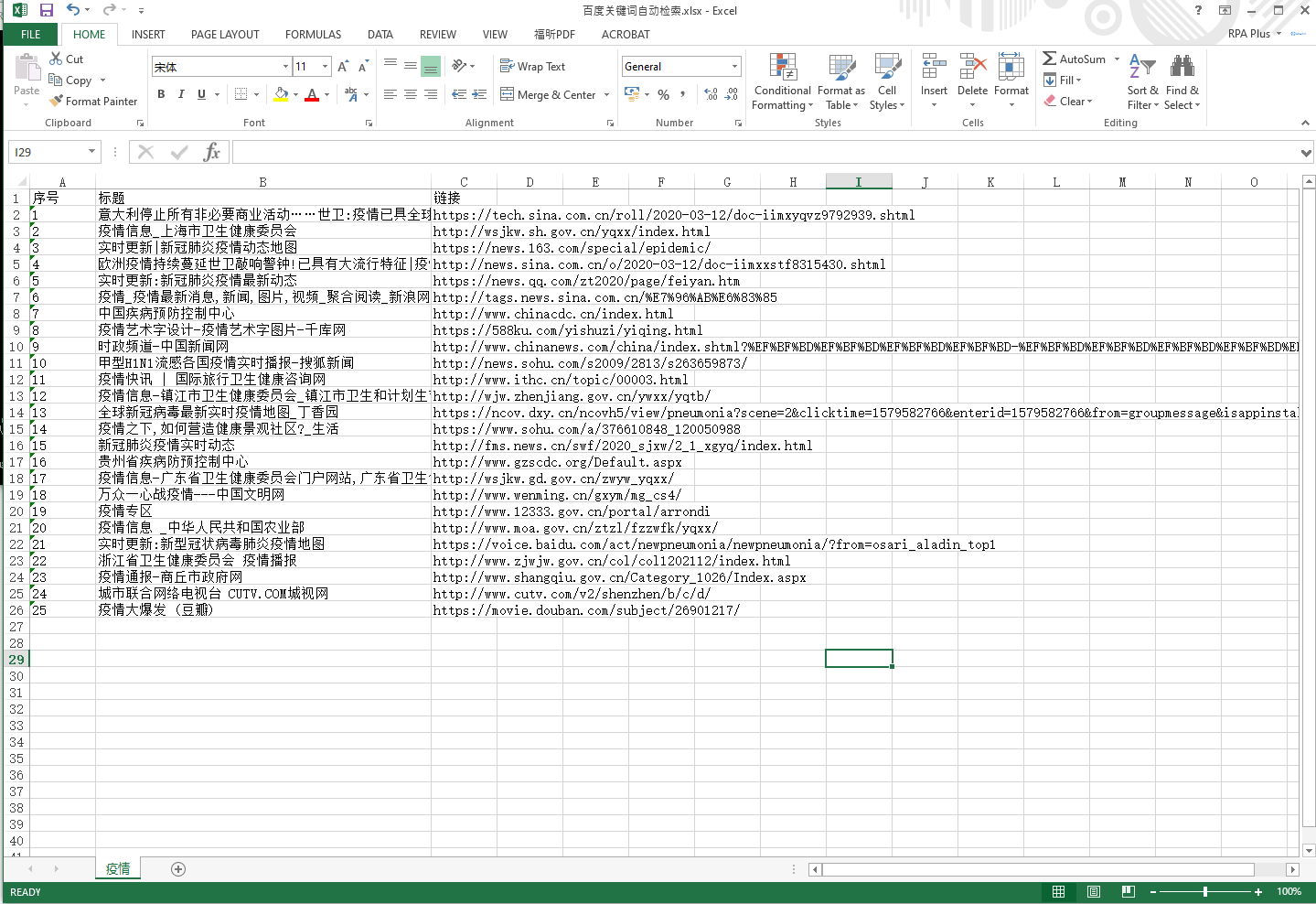This screenshot has height=904, width=1316.
Task: Select the 疫情 sheet tab
Action: point(118,868)
